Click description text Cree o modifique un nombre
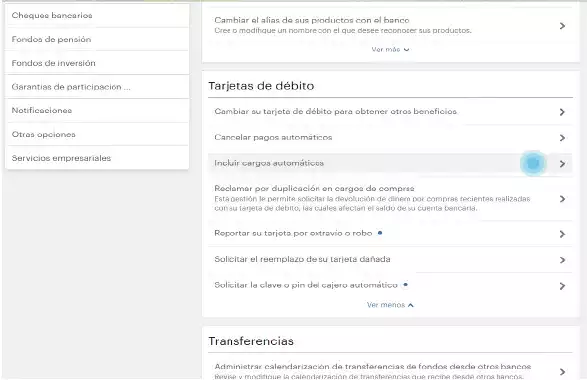 343,30
